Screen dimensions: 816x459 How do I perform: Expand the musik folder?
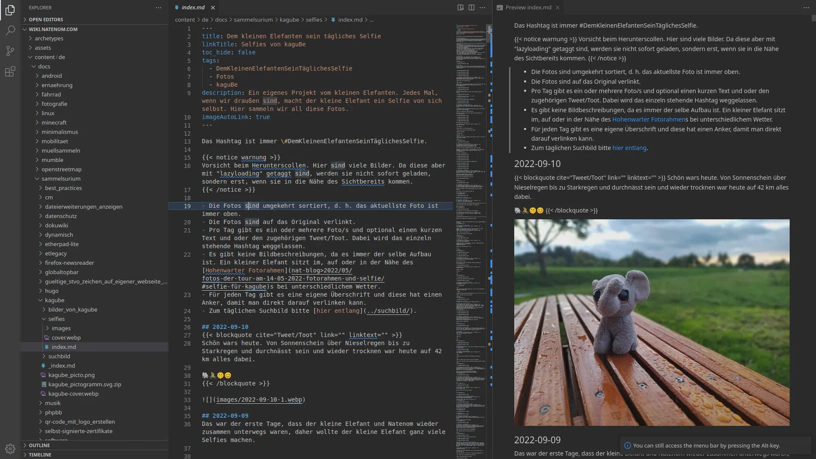[x=53, y=403]
